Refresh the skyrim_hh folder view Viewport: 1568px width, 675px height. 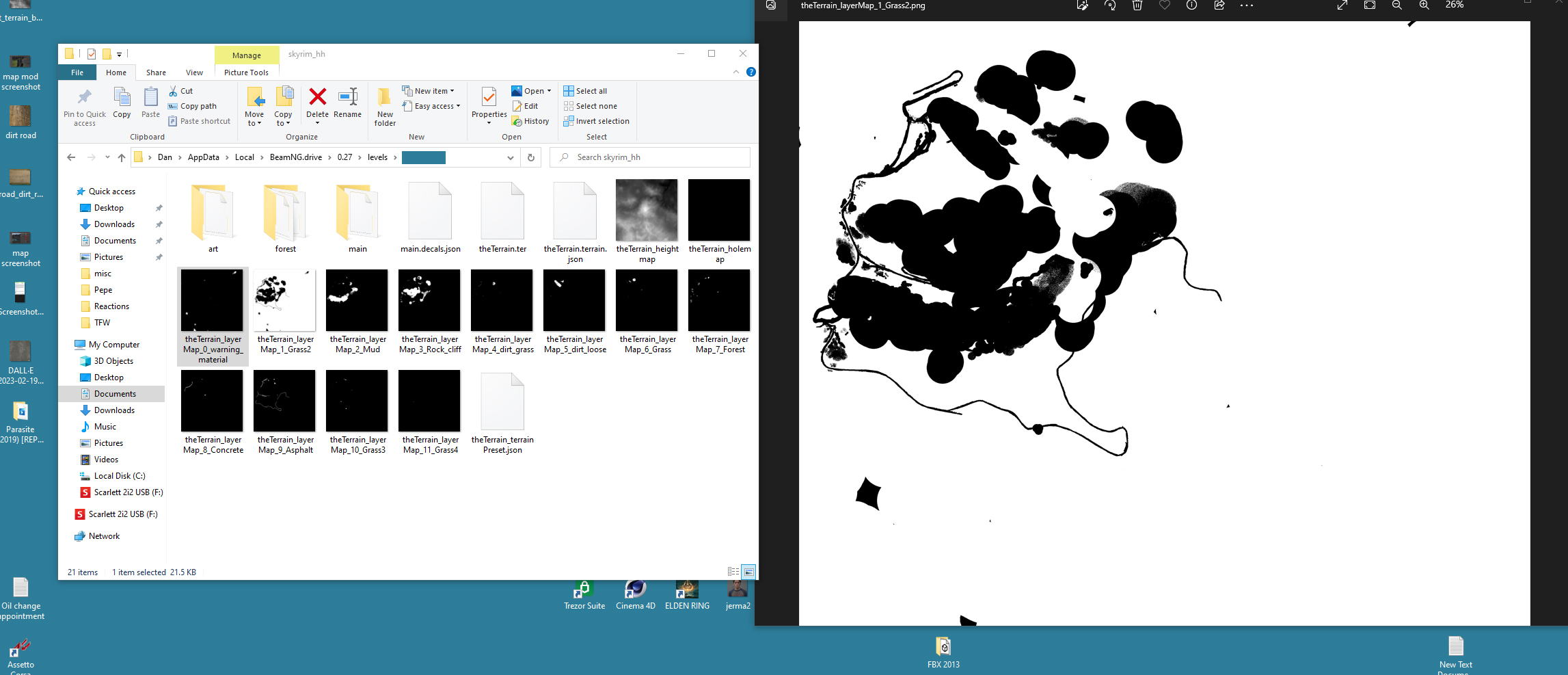pos(531,157)
